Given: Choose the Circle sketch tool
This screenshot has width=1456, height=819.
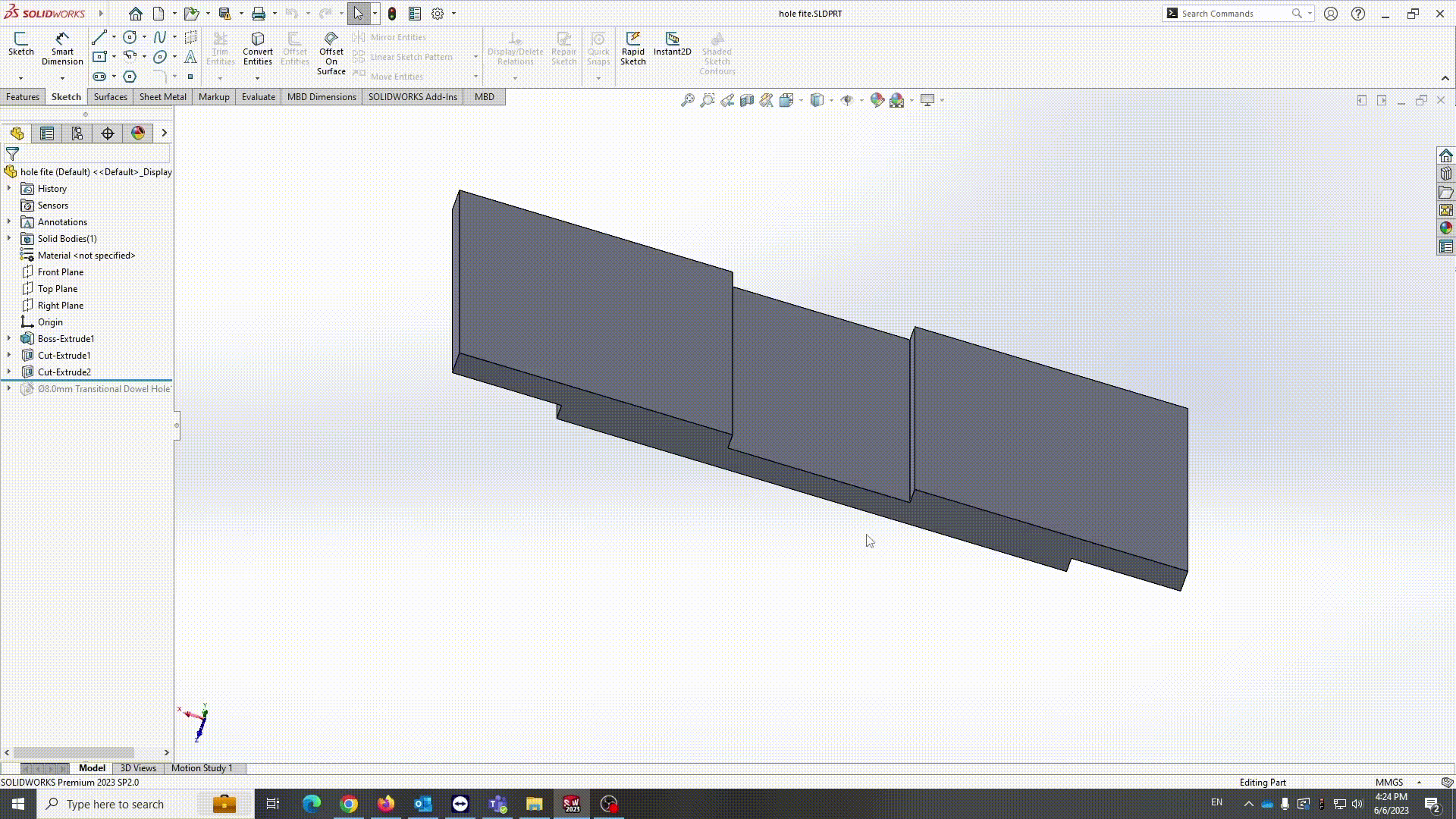Looking at the screenshot, I should (x=130, y=37).
